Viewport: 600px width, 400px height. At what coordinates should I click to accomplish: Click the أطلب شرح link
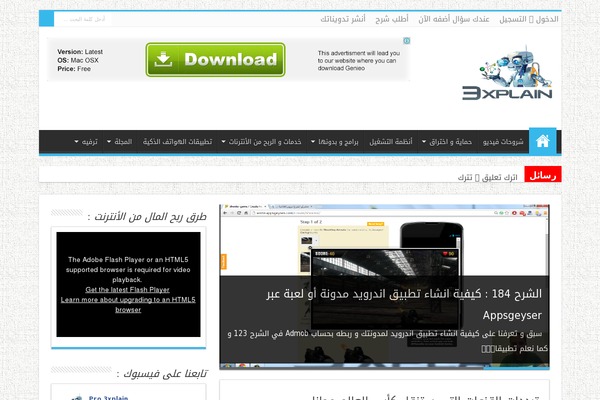392,19
